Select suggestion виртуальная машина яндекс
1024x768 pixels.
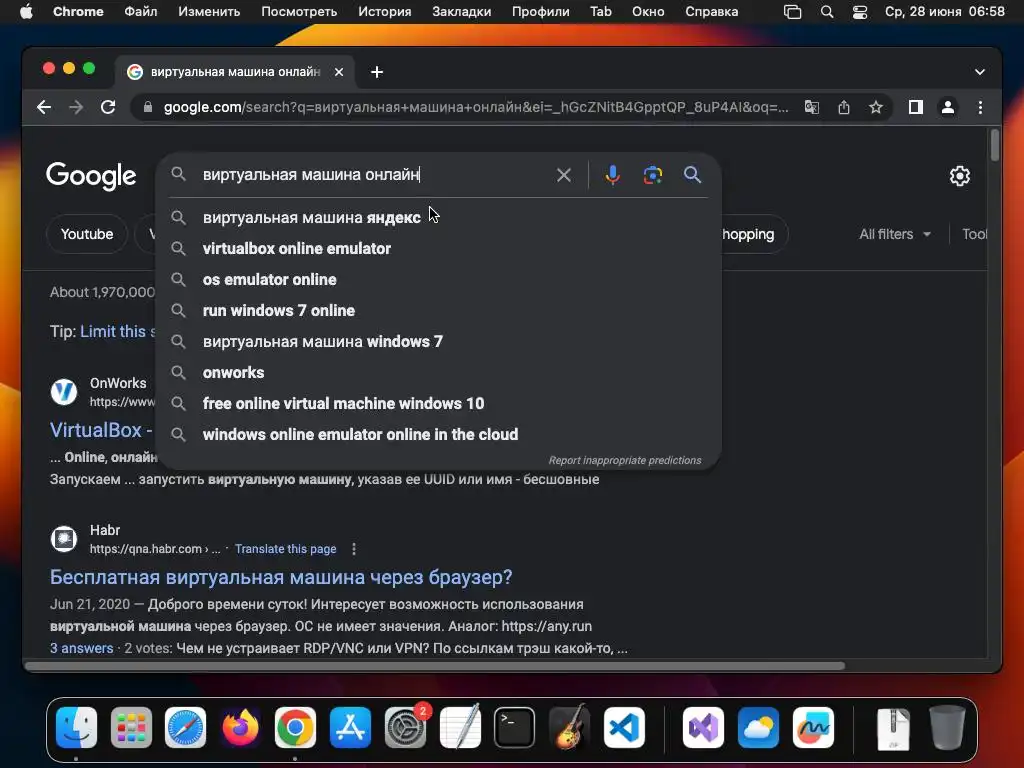tap(438, 217)
